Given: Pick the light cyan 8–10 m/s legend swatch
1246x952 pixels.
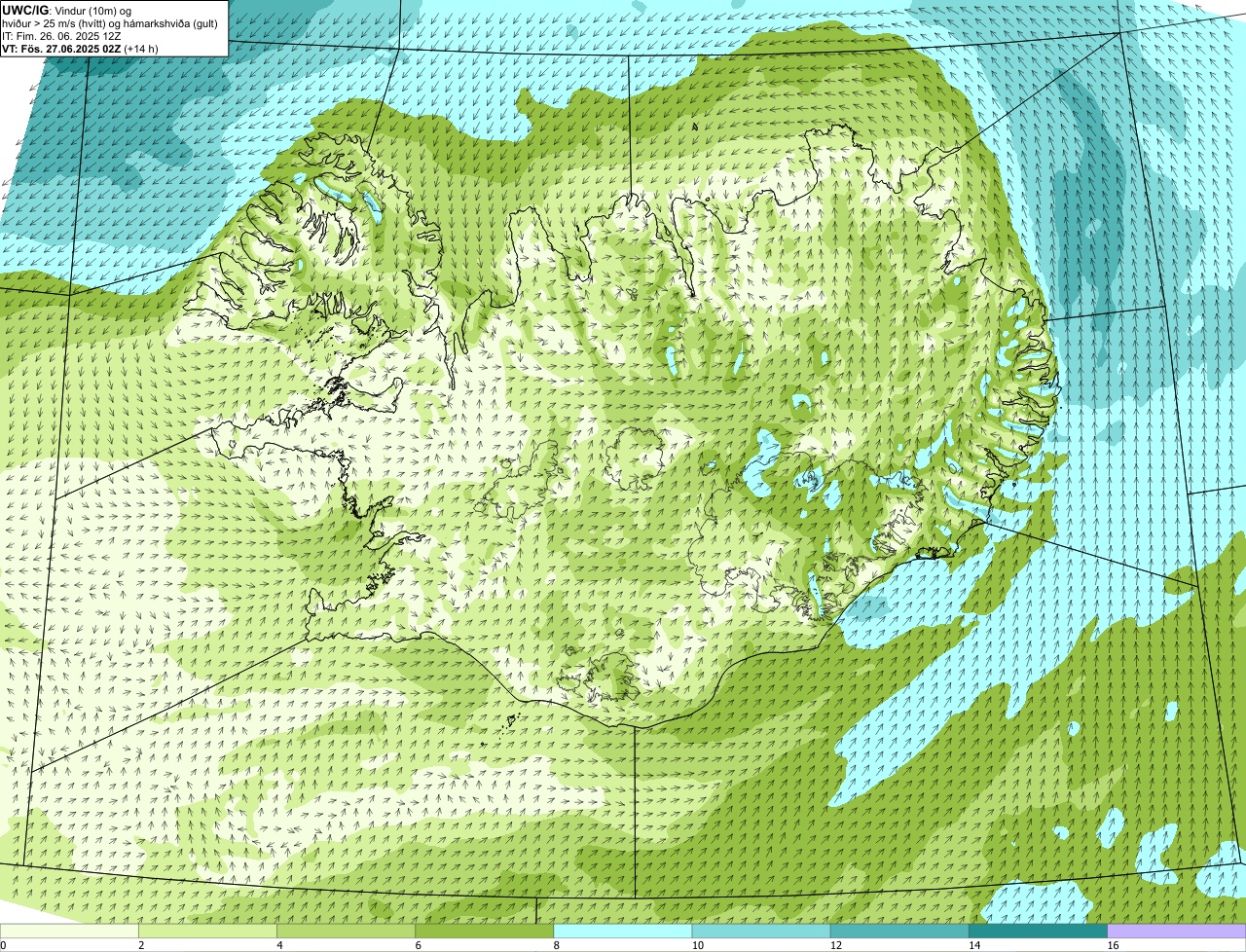Looking at the screenshot, I should (623, 931).
